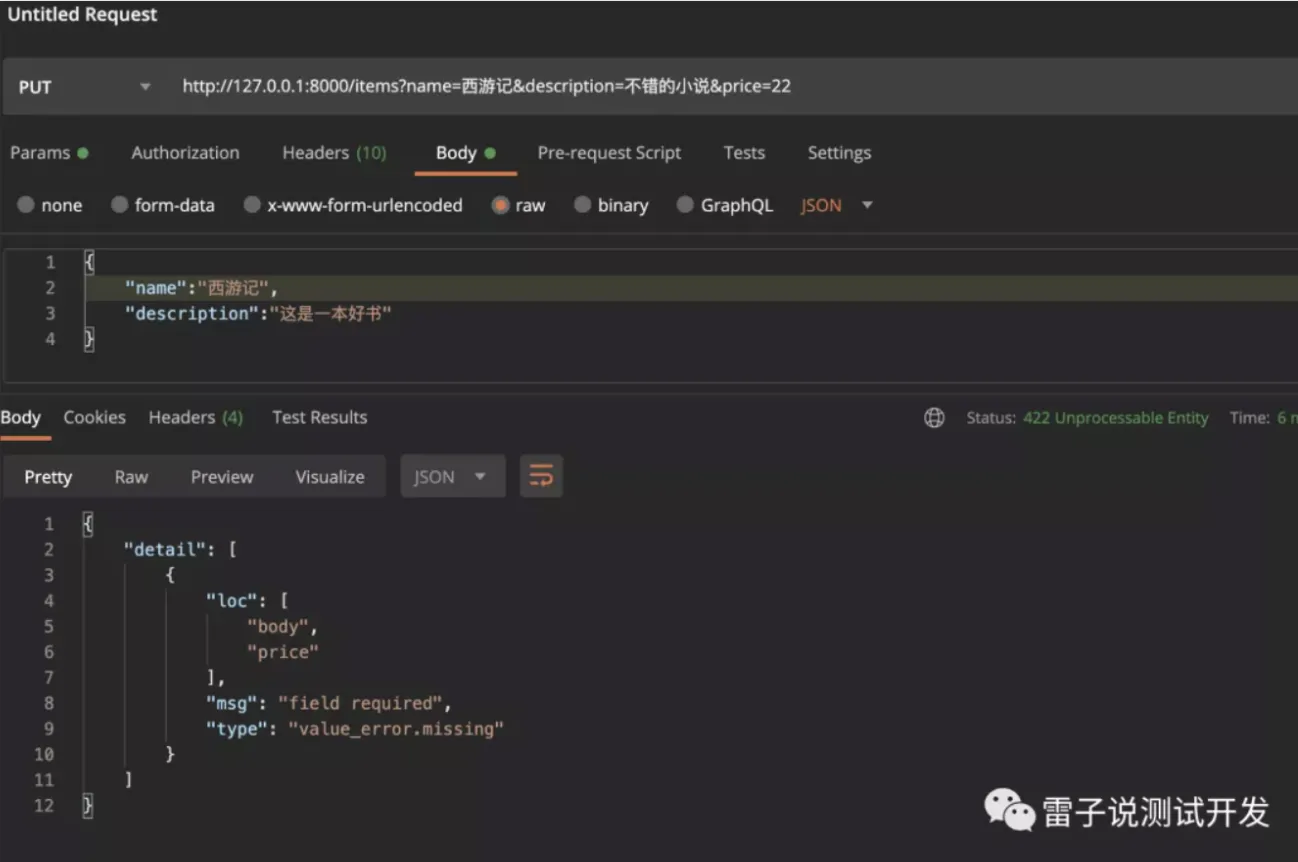Open the Pre-request Script tab

tap(609, 153)
